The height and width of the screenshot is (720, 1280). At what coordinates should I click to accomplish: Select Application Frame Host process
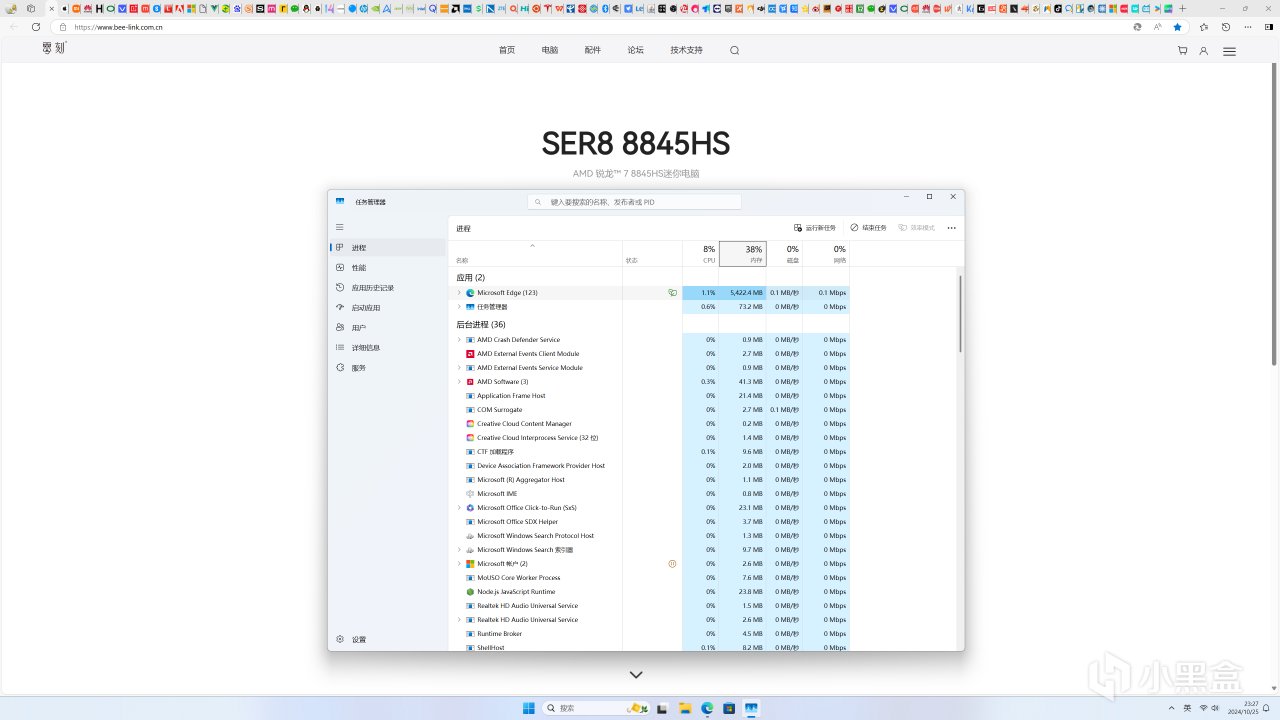point(649,396)
